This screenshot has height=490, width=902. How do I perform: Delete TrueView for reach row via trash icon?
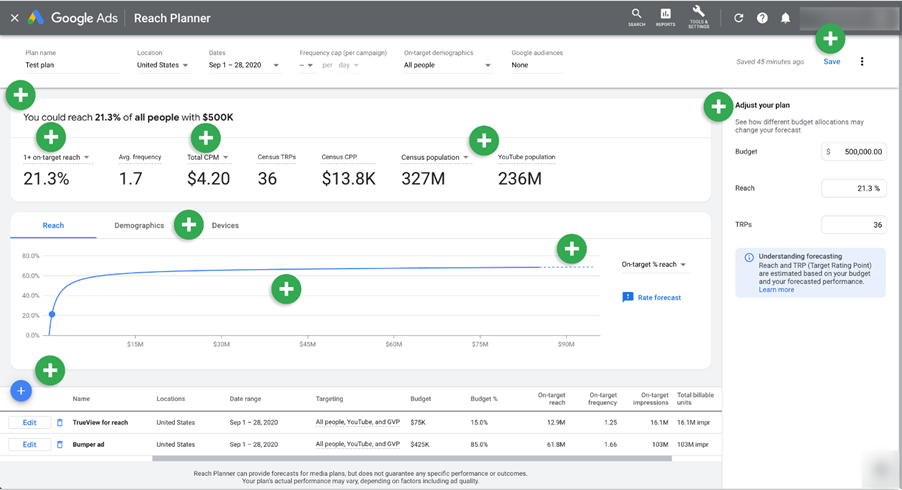click(x=60, y=422)
